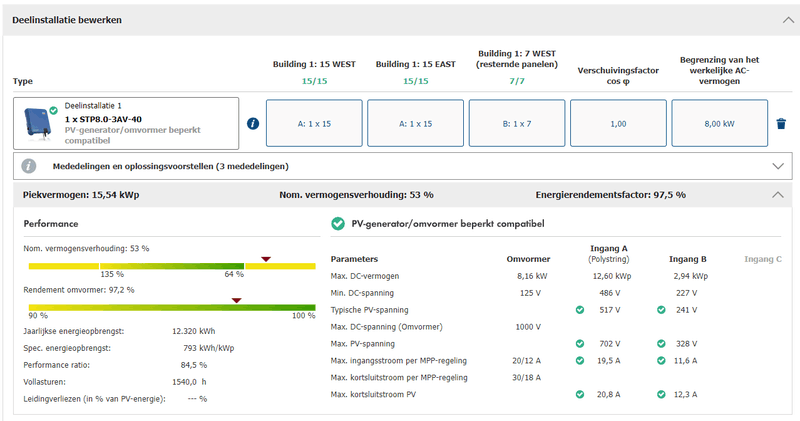This screenshot has width=800, height=421.
Task: Open the 15 WEST string box A: 1 x 15
Action: pyautogui.click(x=313, y=124)
